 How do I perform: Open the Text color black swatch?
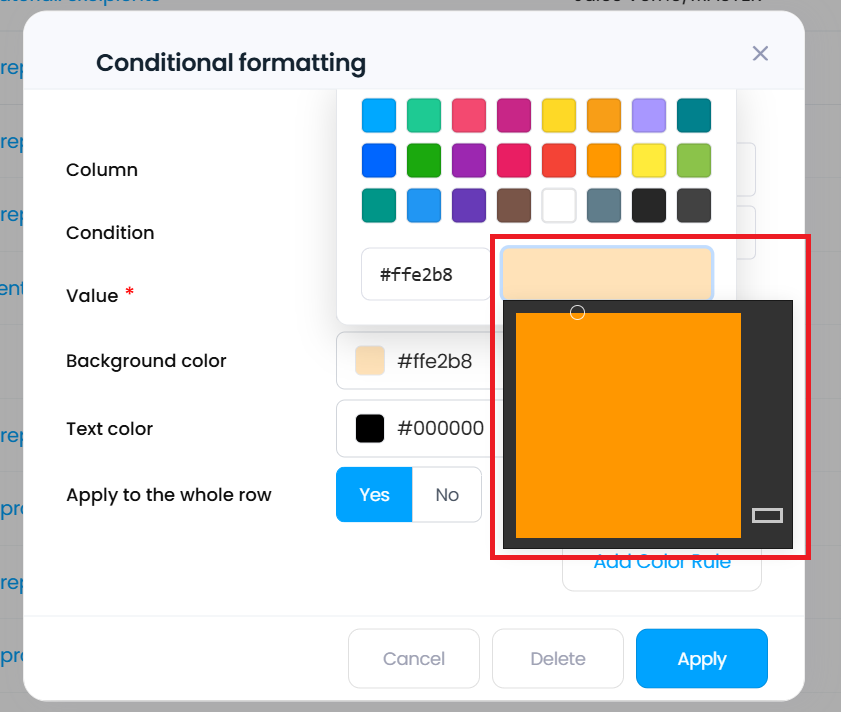click(370, 429)
